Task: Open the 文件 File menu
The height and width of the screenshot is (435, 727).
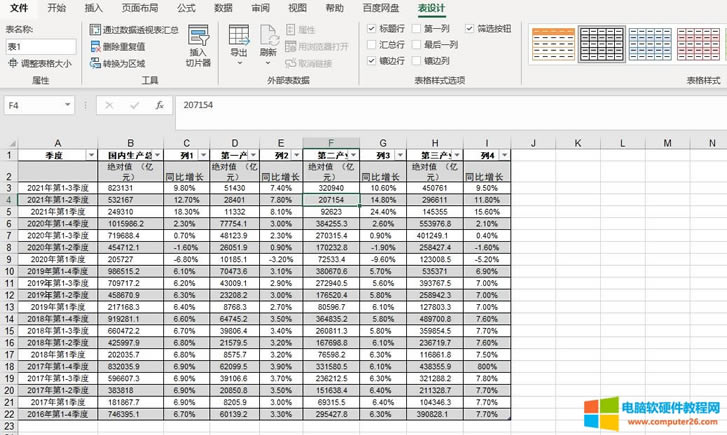Action: (x=19, y=8)
